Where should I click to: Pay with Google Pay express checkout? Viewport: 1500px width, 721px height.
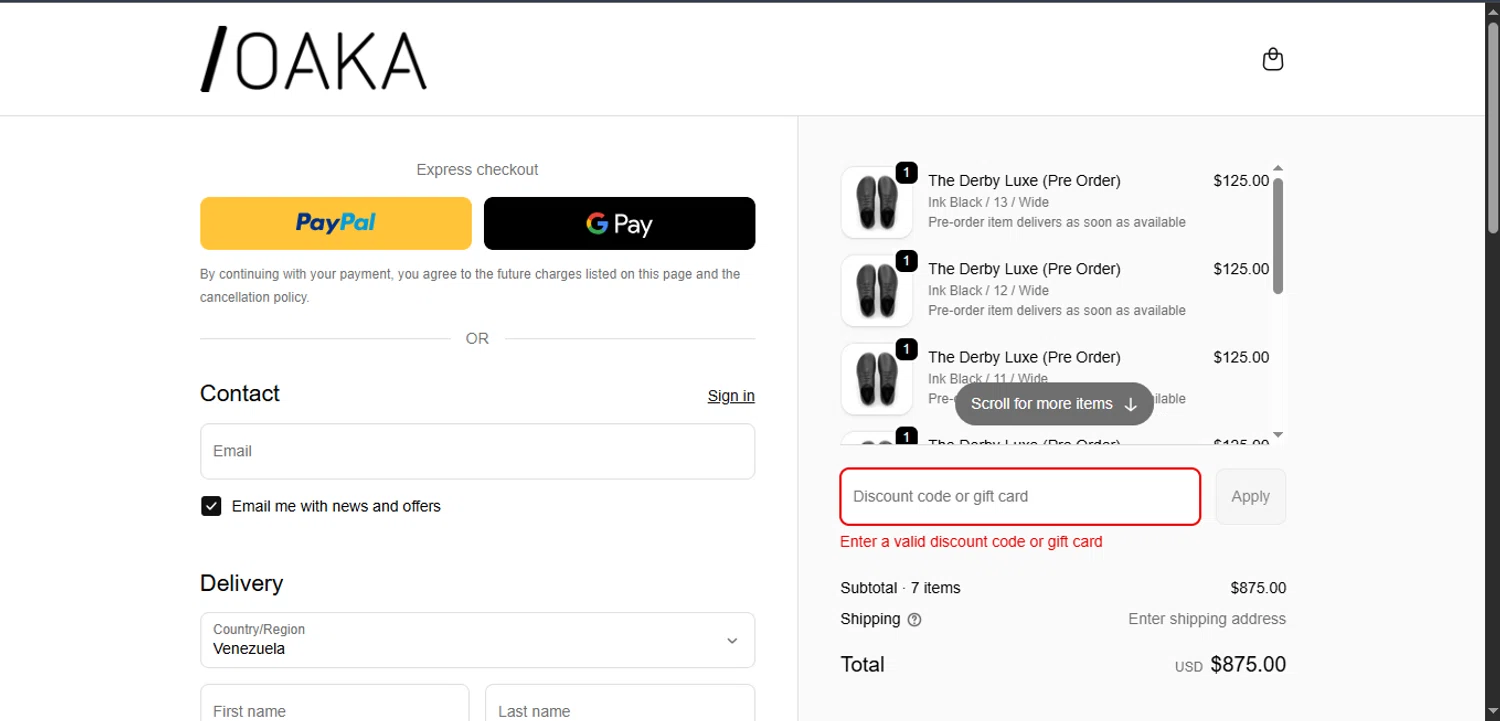pos(619,223)
